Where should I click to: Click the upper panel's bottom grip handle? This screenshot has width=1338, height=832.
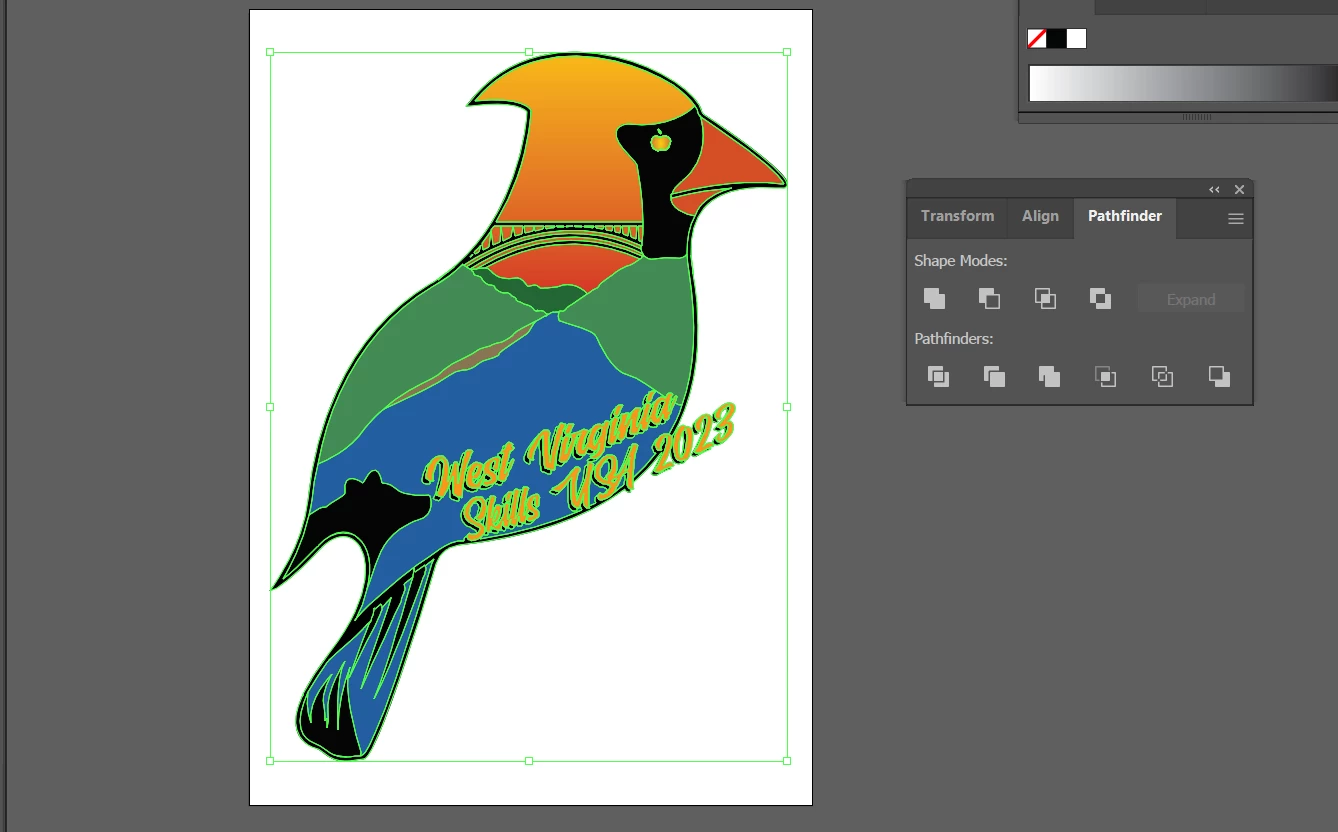click(1197, 117)
